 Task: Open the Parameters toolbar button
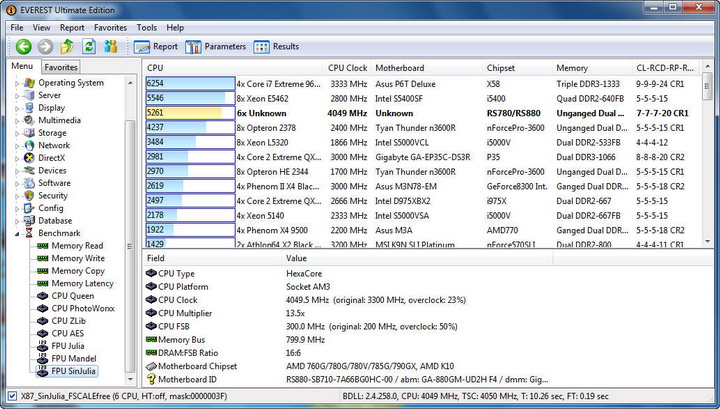click(x=215, y=47)
